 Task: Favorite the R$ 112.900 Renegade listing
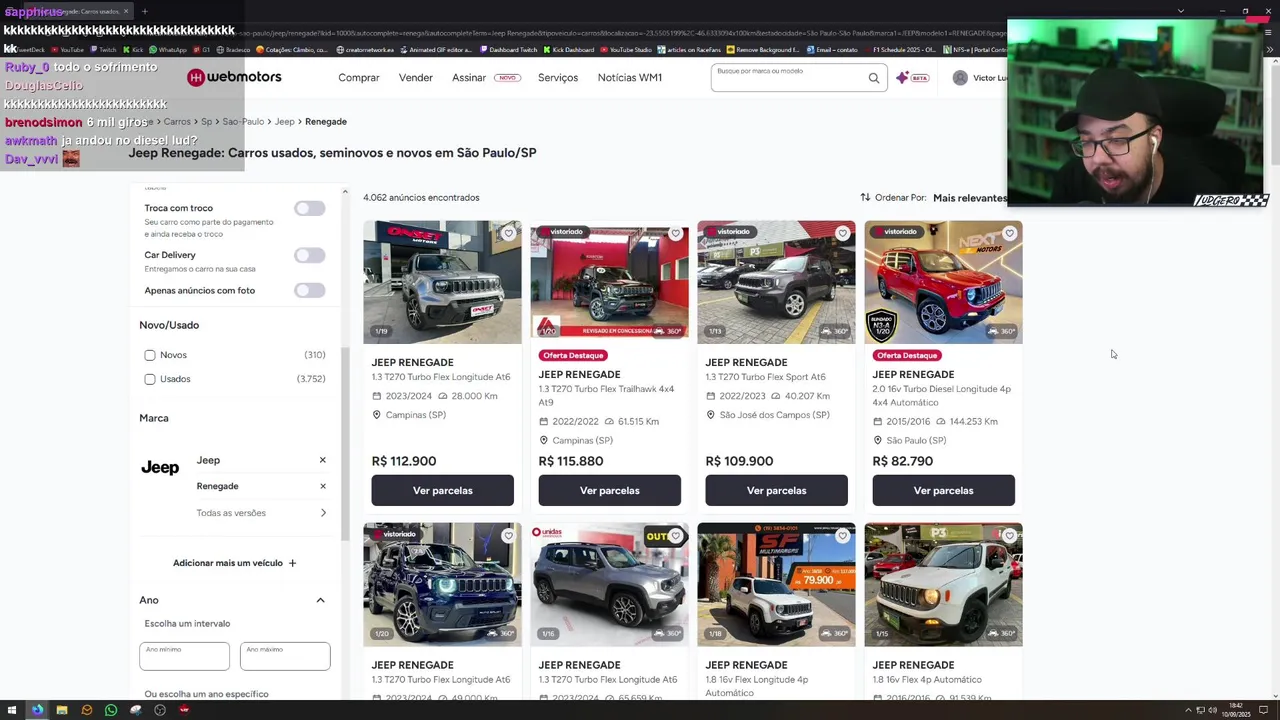coord(508,234)
